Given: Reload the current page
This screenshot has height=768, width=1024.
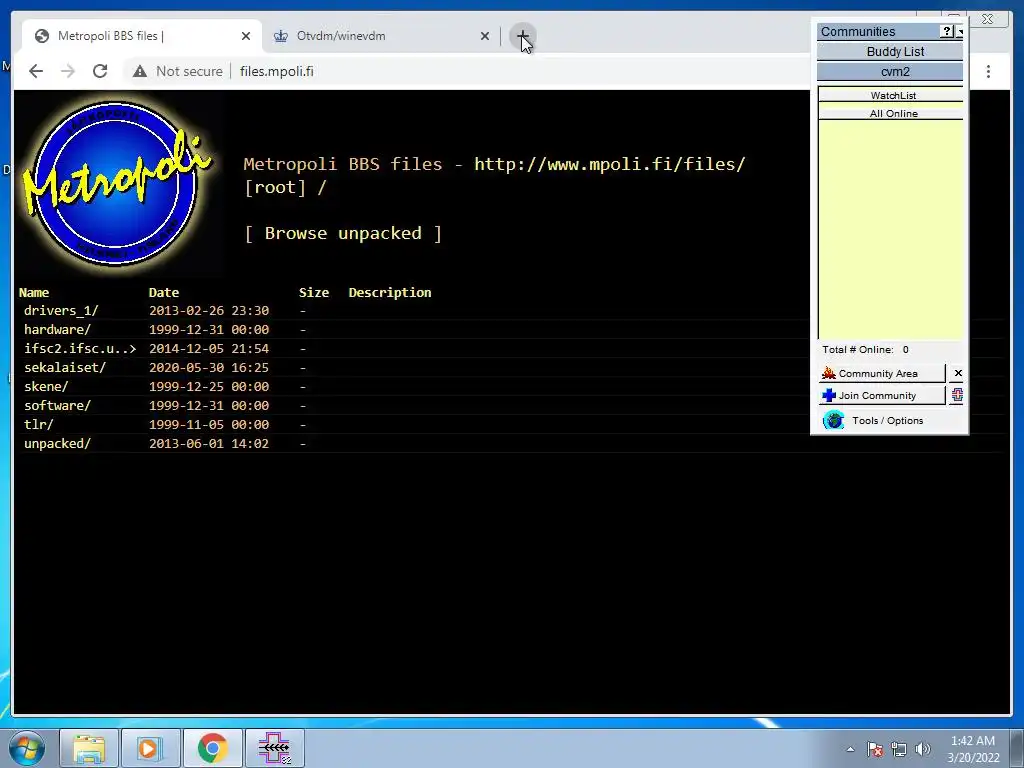Looking at the screenshot, I should 100,71.
